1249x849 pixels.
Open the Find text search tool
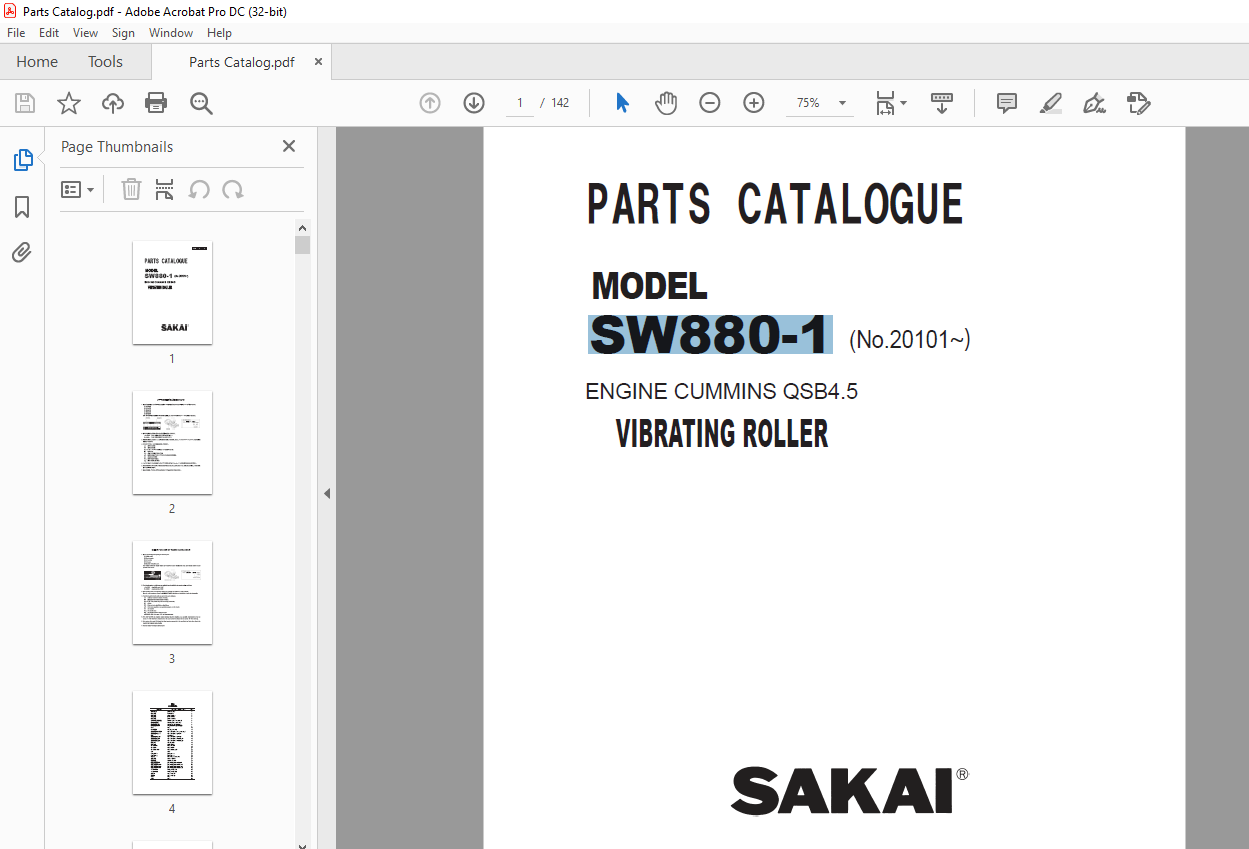[202, 103]
